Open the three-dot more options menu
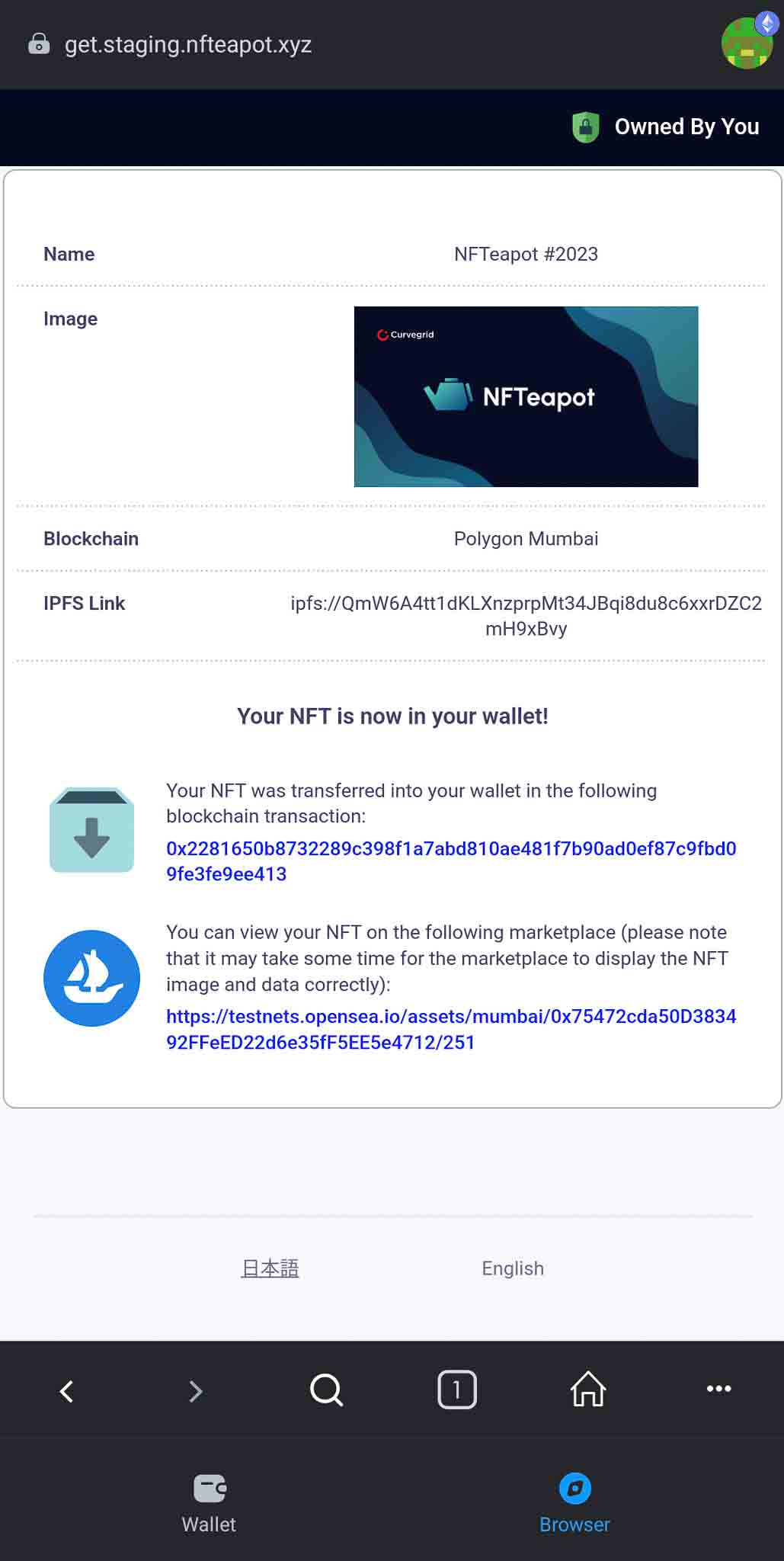 click(718, 1389)
